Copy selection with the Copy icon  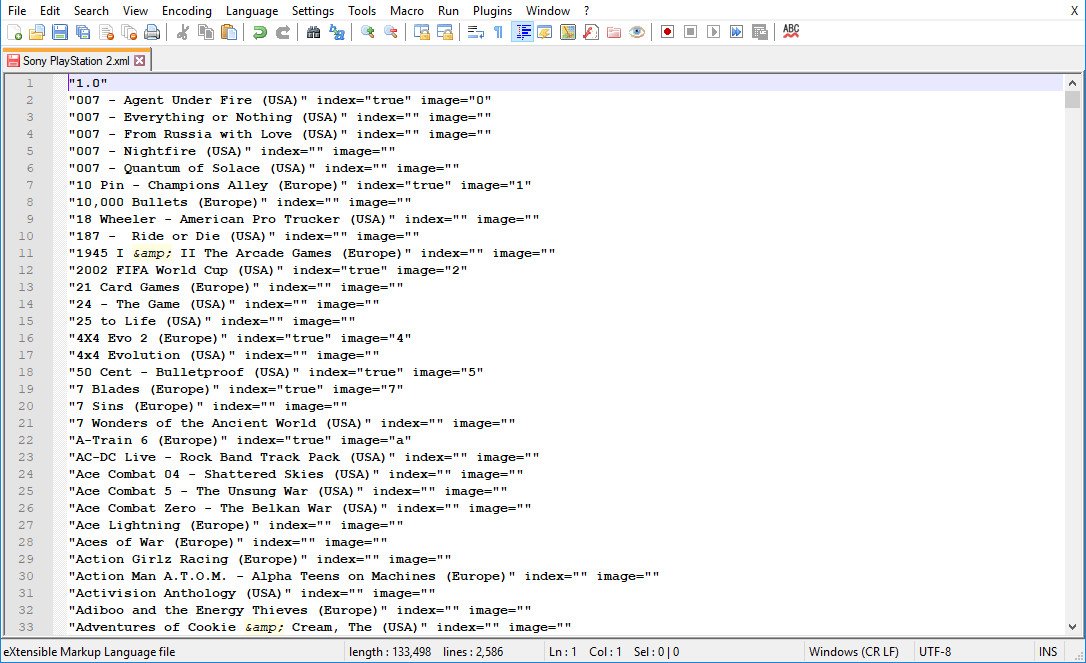point(206,32)
